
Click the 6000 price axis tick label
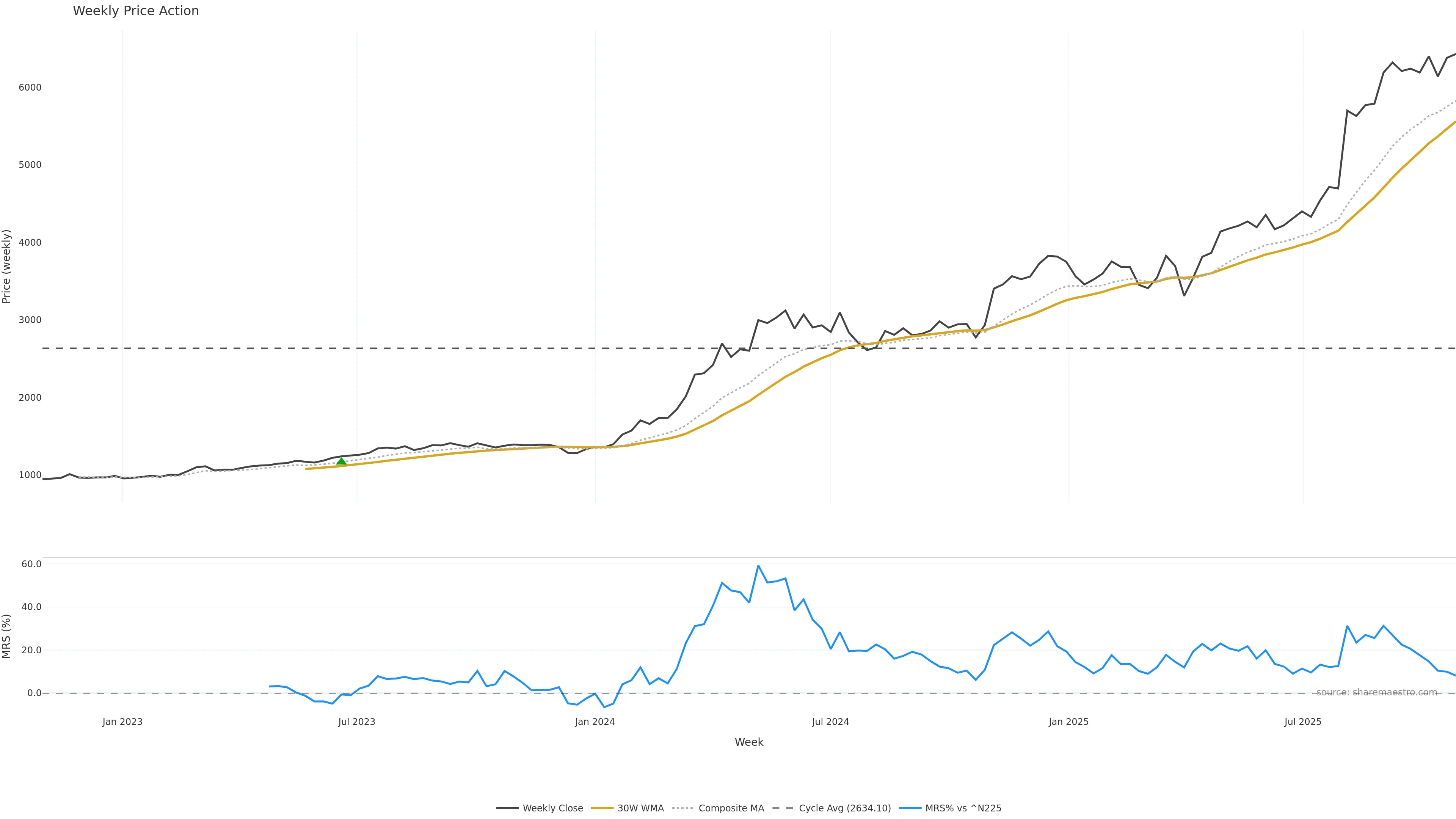pyautogui.click(x=30, y=88)
